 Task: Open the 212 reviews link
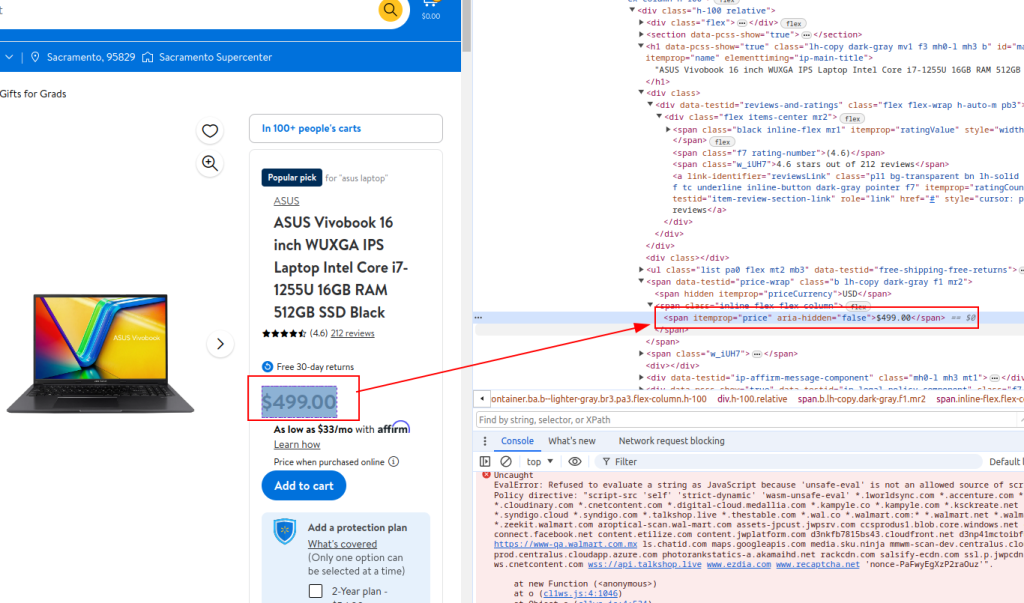[x=353, y=333]
